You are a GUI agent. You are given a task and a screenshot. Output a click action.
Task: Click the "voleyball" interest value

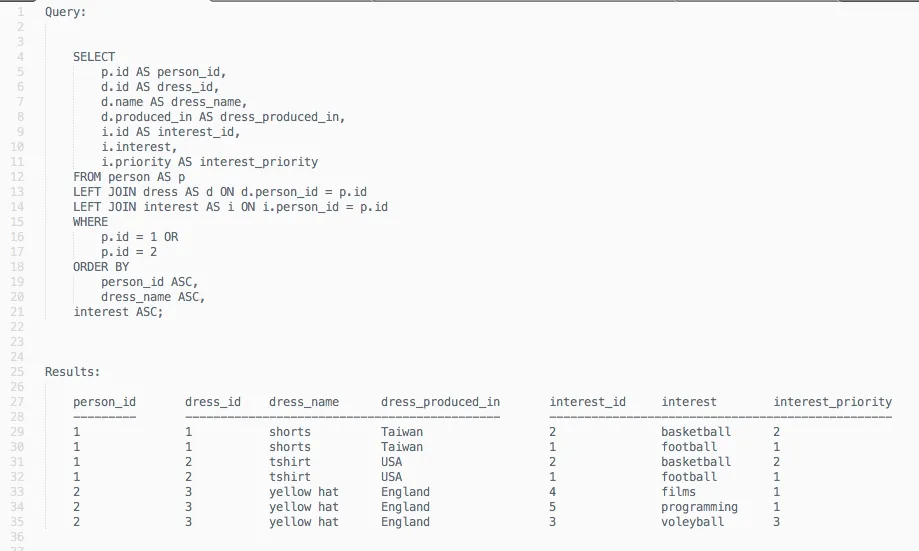[x=692, y=522]
